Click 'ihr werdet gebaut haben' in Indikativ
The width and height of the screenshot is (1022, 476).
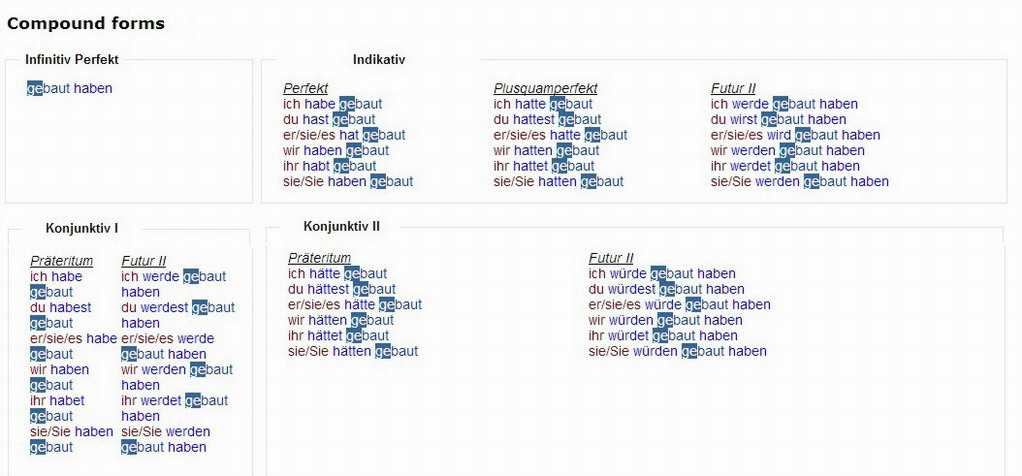click(785, 166)
